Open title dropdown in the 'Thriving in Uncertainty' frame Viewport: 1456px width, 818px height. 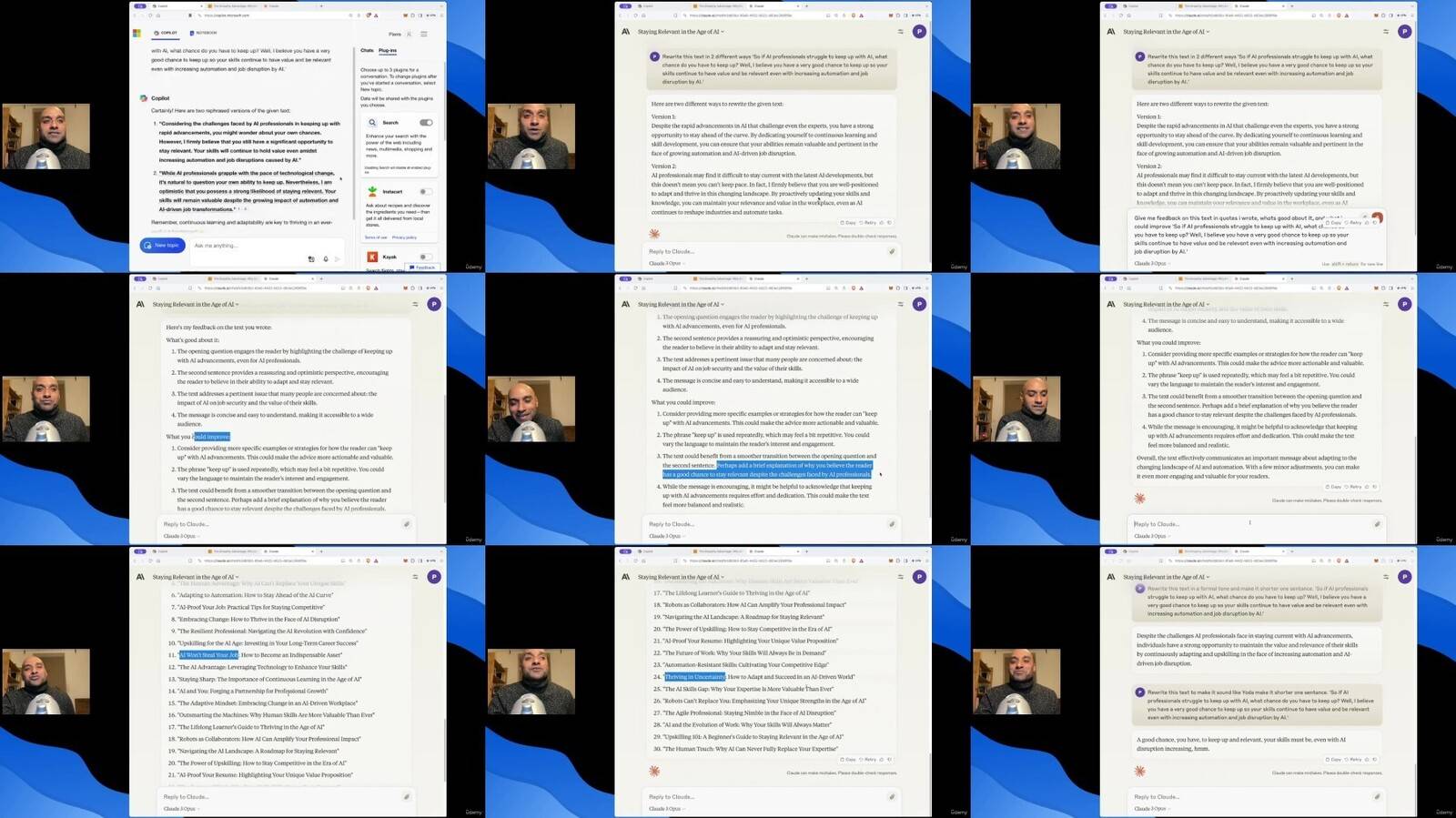tap(681, 577)
